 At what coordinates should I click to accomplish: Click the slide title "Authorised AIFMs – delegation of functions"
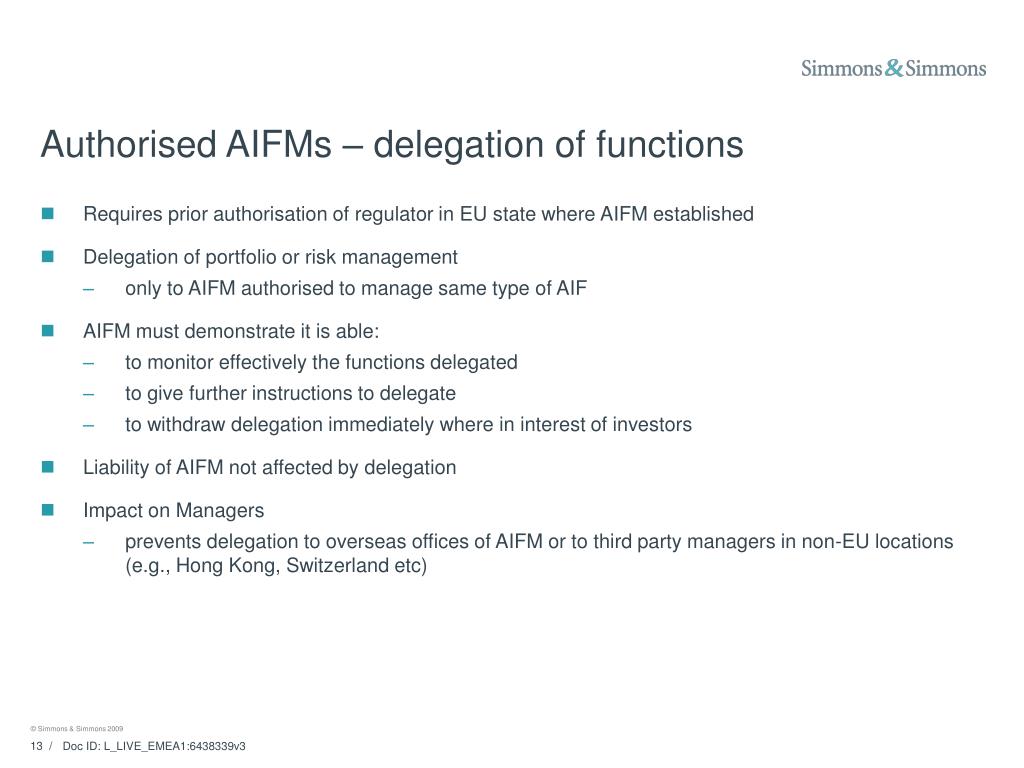(392, 145)
